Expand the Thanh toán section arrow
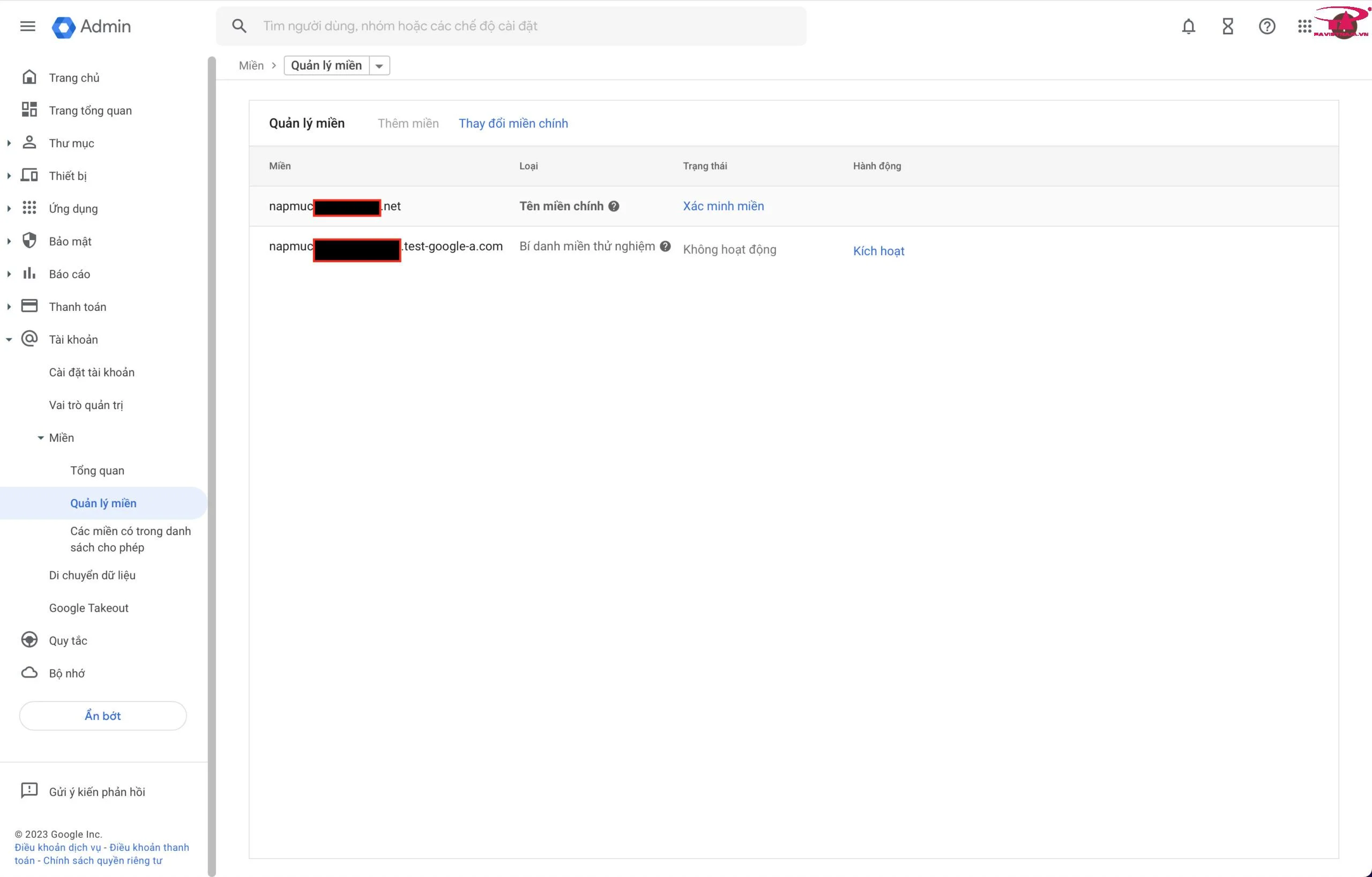 tap(9, 307)
